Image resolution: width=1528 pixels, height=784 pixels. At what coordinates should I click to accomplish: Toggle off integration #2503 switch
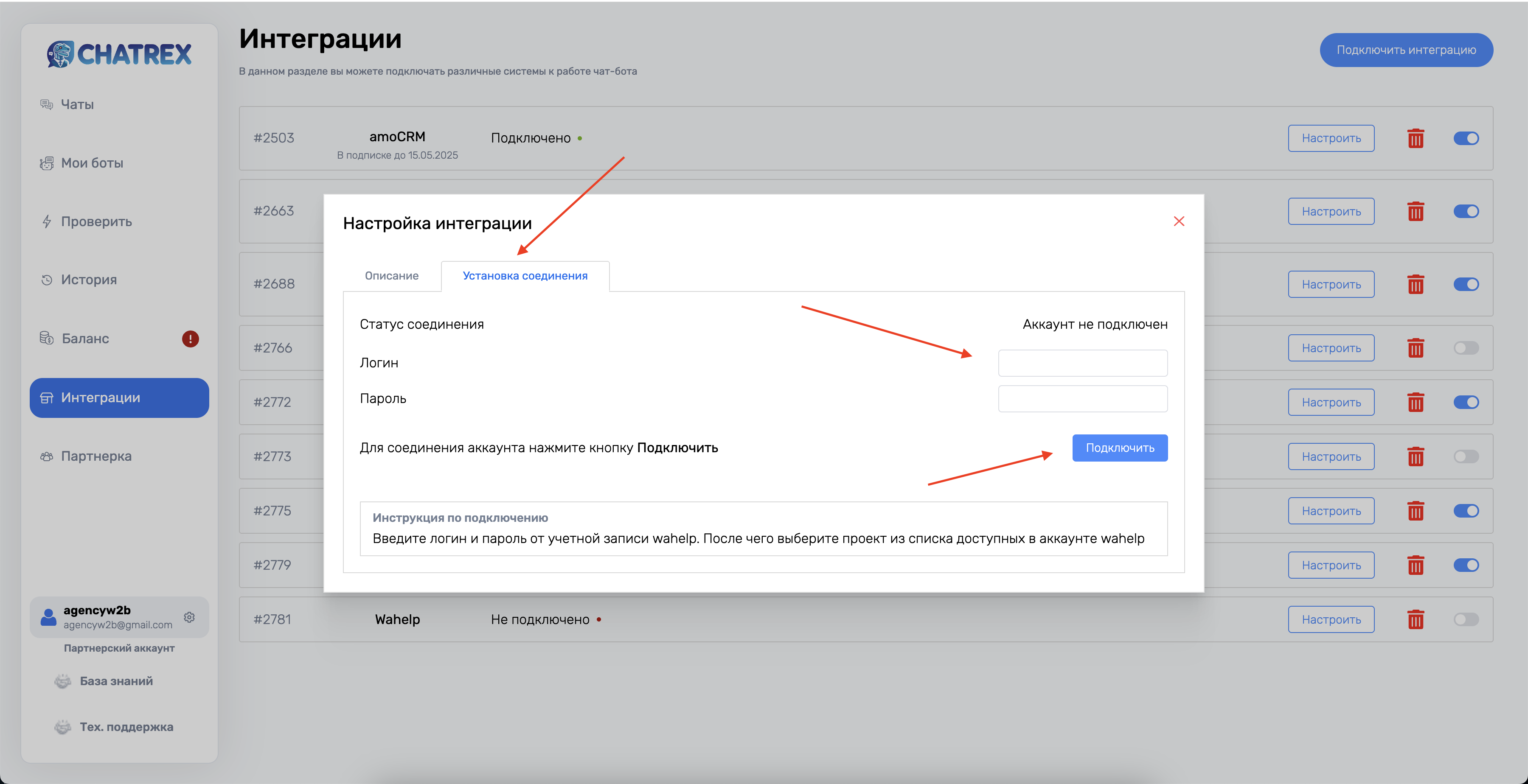click(x=1466, y=138)
